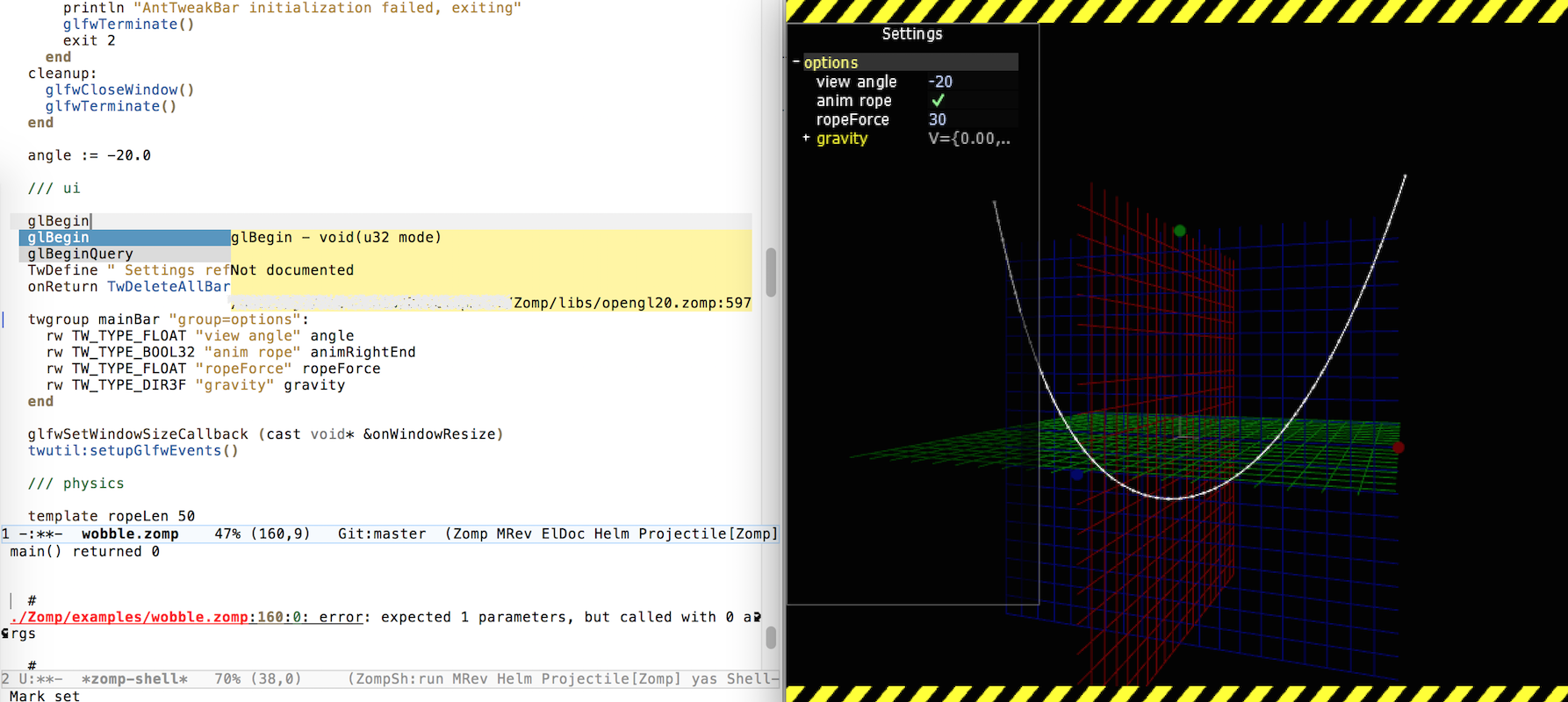Viewport: 1568px width, 702px height.
Task: Click the Settings panel title bar
Action: (x=912, y=34)
